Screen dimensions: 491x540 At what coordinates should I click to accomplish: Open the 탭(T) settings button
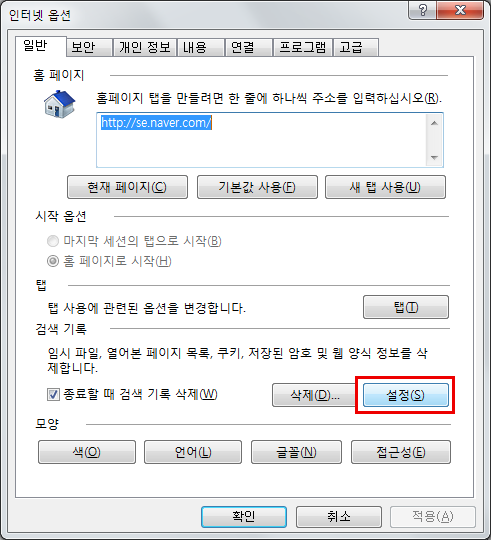point(406,307)
